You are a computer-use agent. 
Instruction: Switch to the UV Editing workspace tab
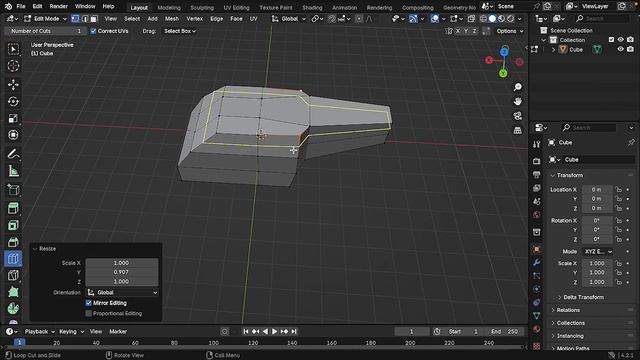coord(236,7)
